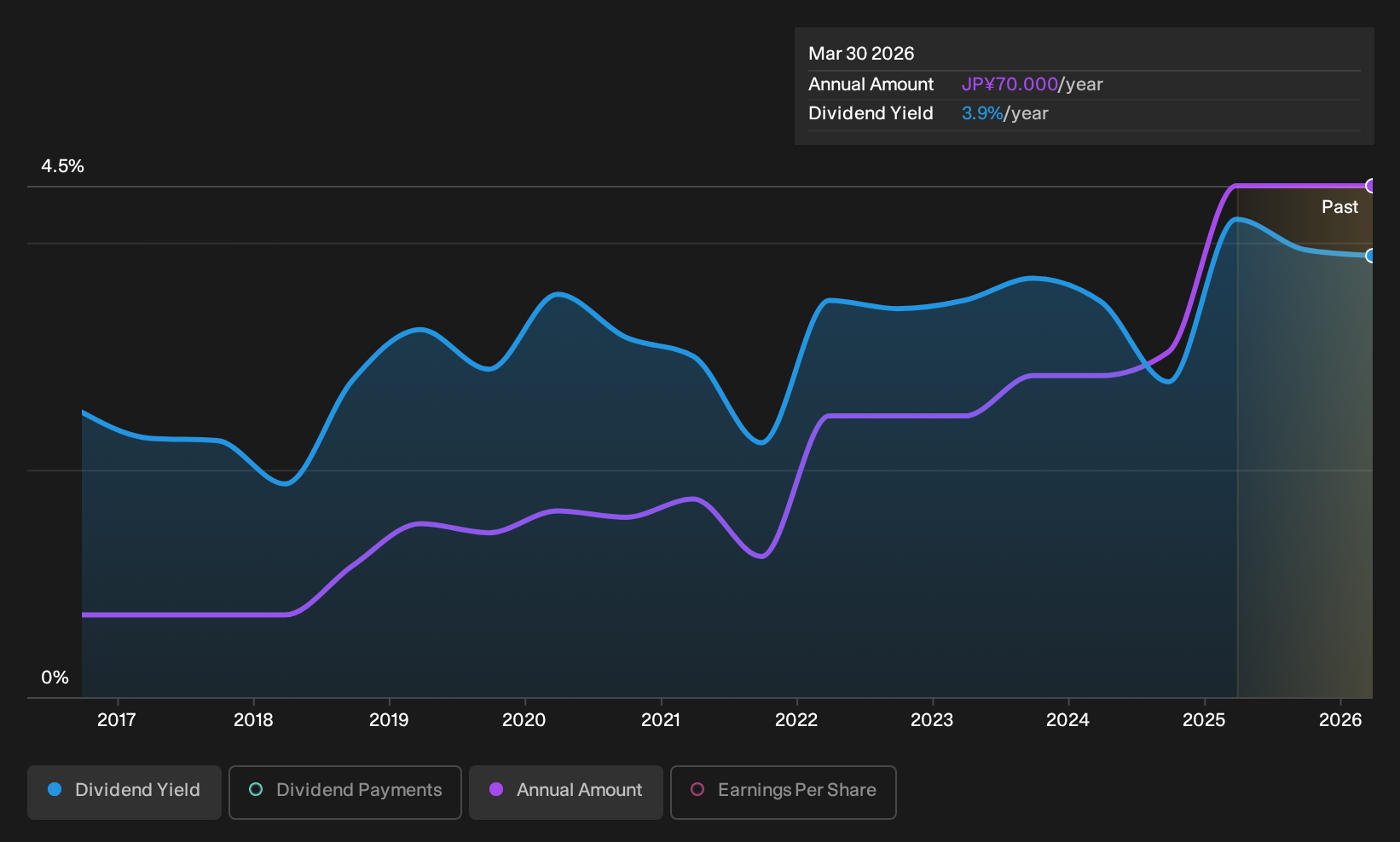Click the Past label in shaded region
Image resolution: width=1400 pixels, height=842 pixels.
[x=1339, y=207]
